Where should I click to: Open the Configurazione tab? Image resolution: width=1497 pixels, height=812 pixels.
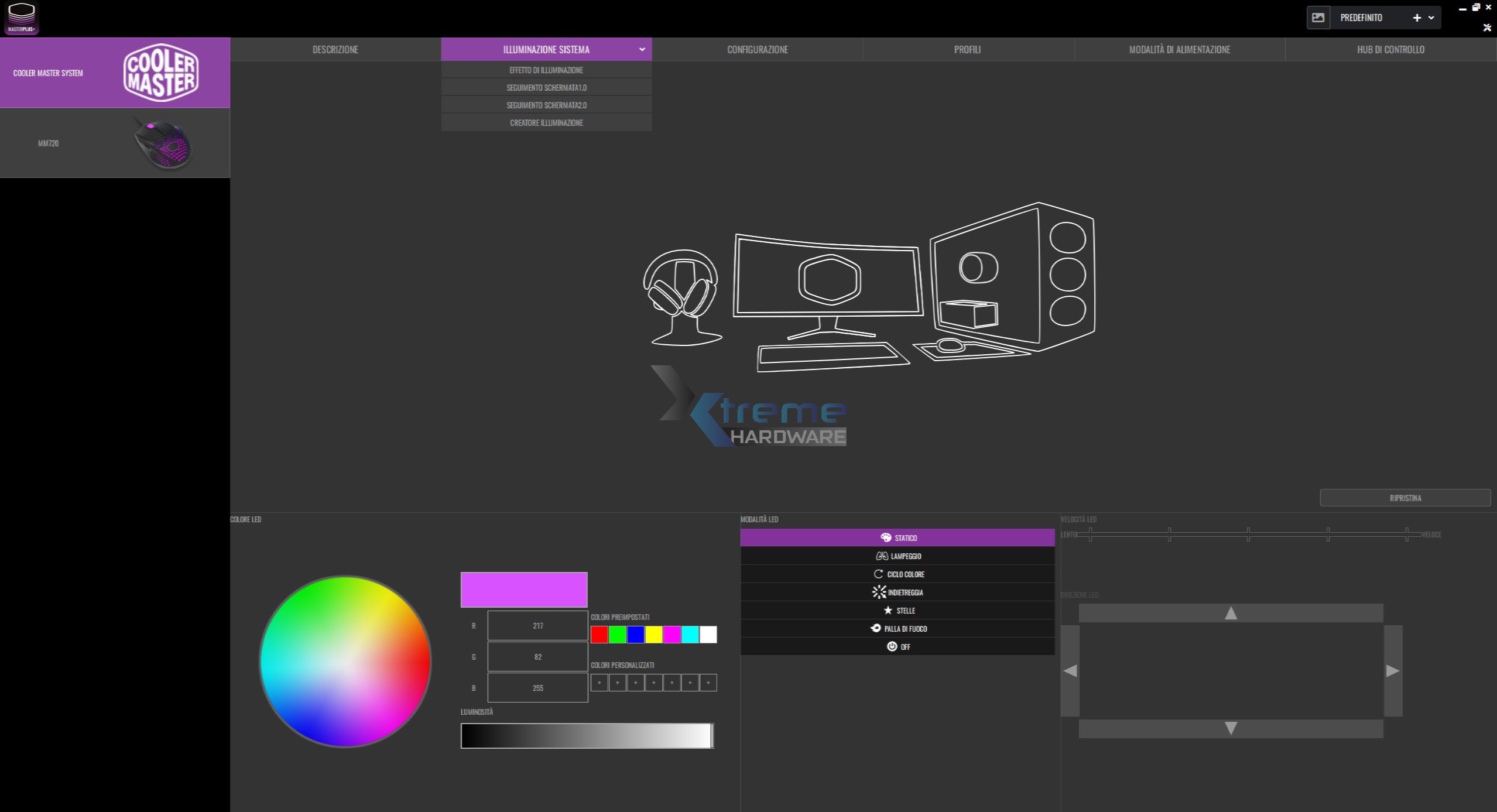click(757, 49)
